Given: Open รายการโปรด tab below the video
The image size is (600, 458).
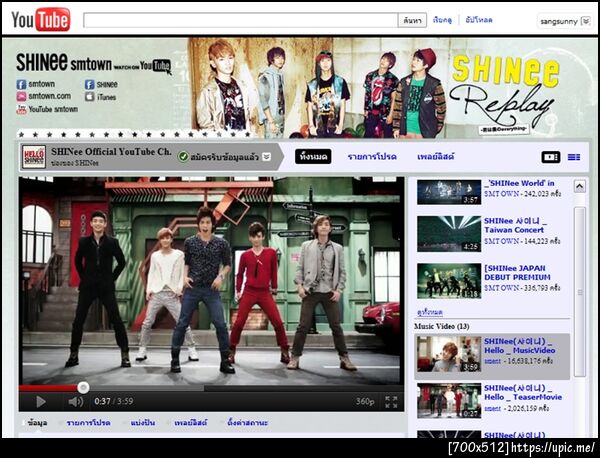Looking at the screenshot, I should coord(88,423).
